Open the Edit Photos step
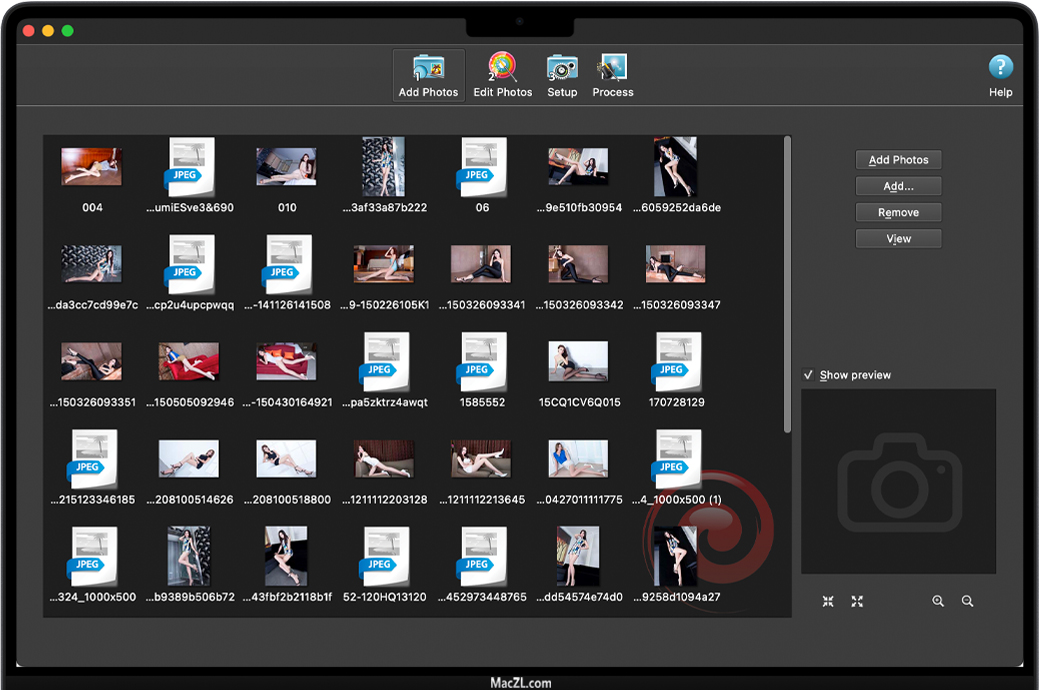This screenshot has height=690, width=1040. coord(502,75)
